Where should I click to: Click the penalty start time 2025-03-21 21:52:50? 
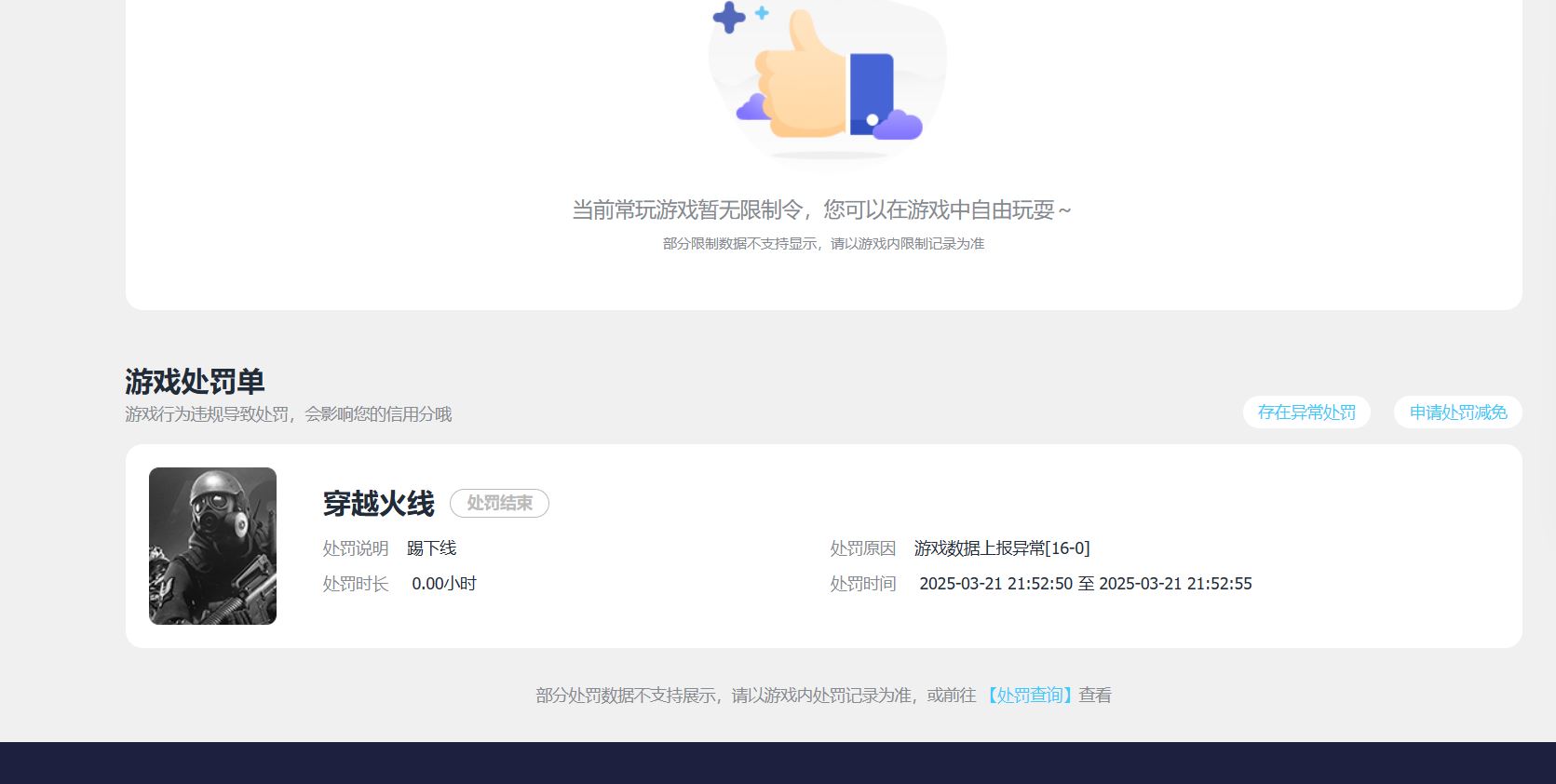tap(995, 584)
